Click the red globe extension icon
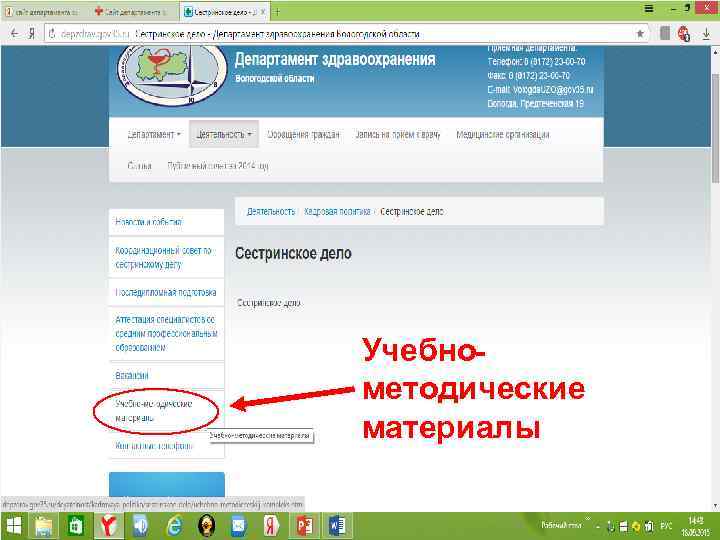 684,34
